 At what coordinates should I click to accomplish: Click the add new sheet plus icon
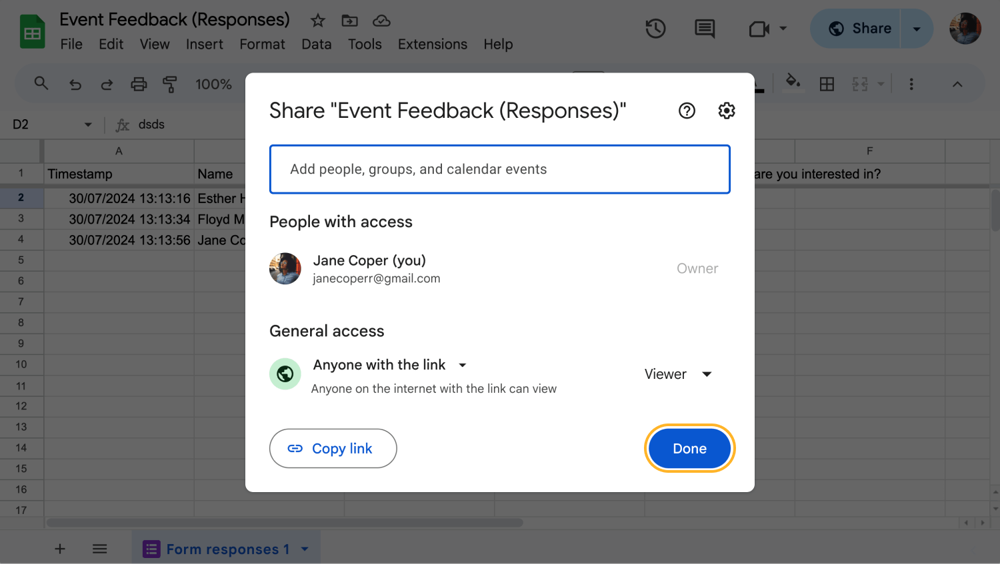(x=60, y=549)
